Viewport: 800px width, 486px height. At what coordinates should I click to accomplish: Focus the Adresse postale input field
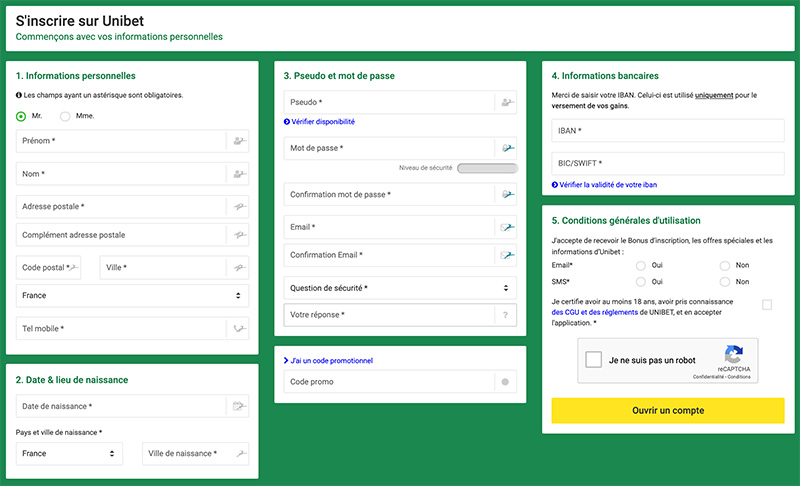[132, 207]
